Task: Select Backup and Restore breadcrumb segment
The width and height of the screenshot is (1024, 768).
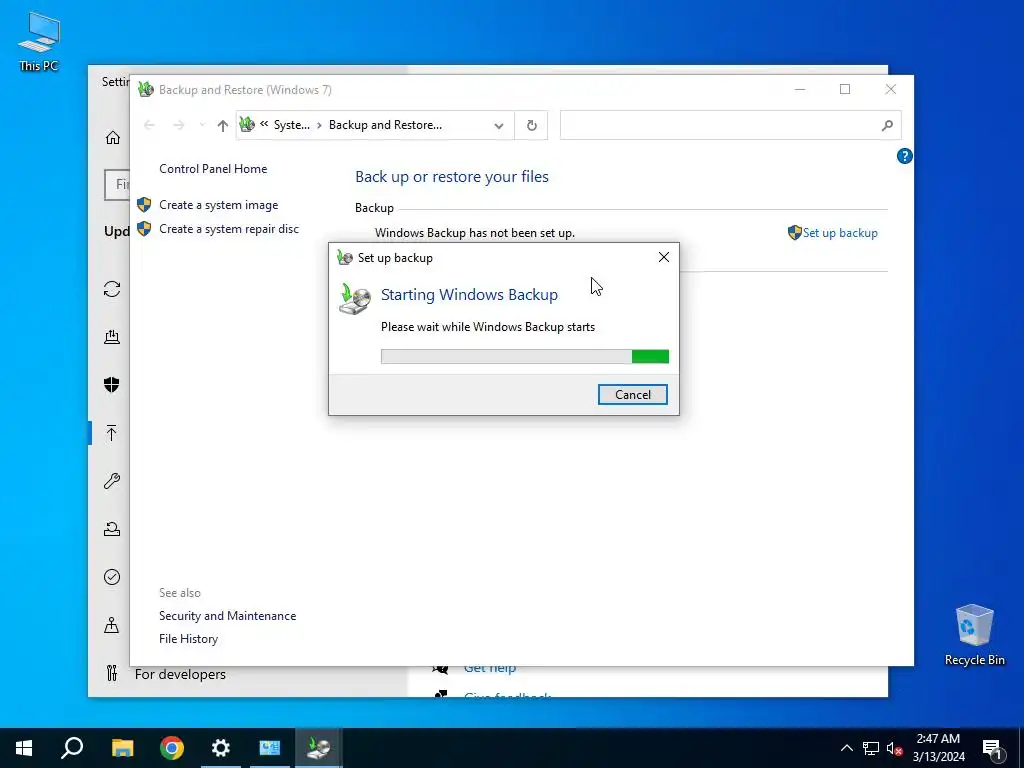Action: point(385,125)
